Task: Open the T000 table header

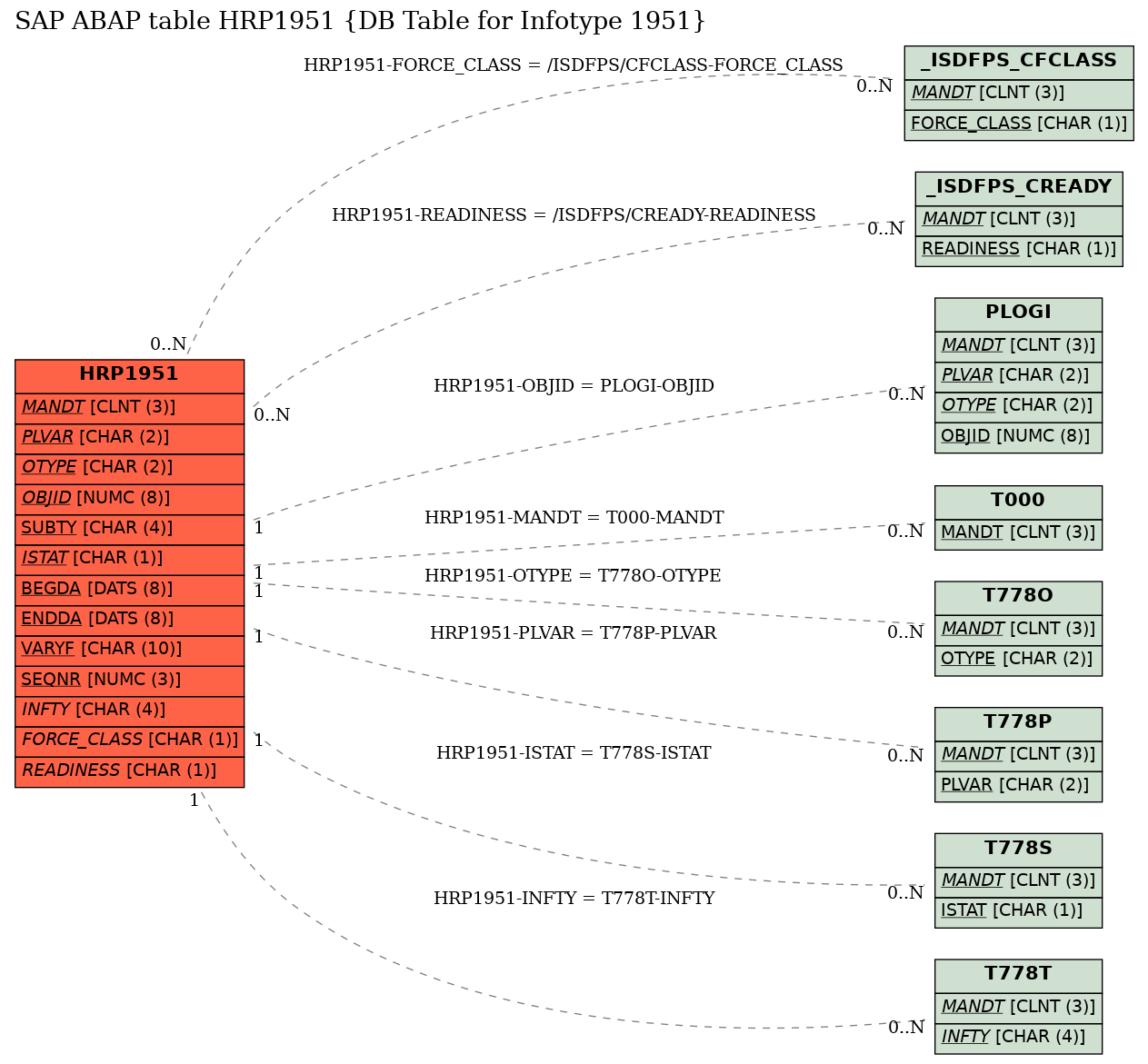Action: pos(1018,502)
